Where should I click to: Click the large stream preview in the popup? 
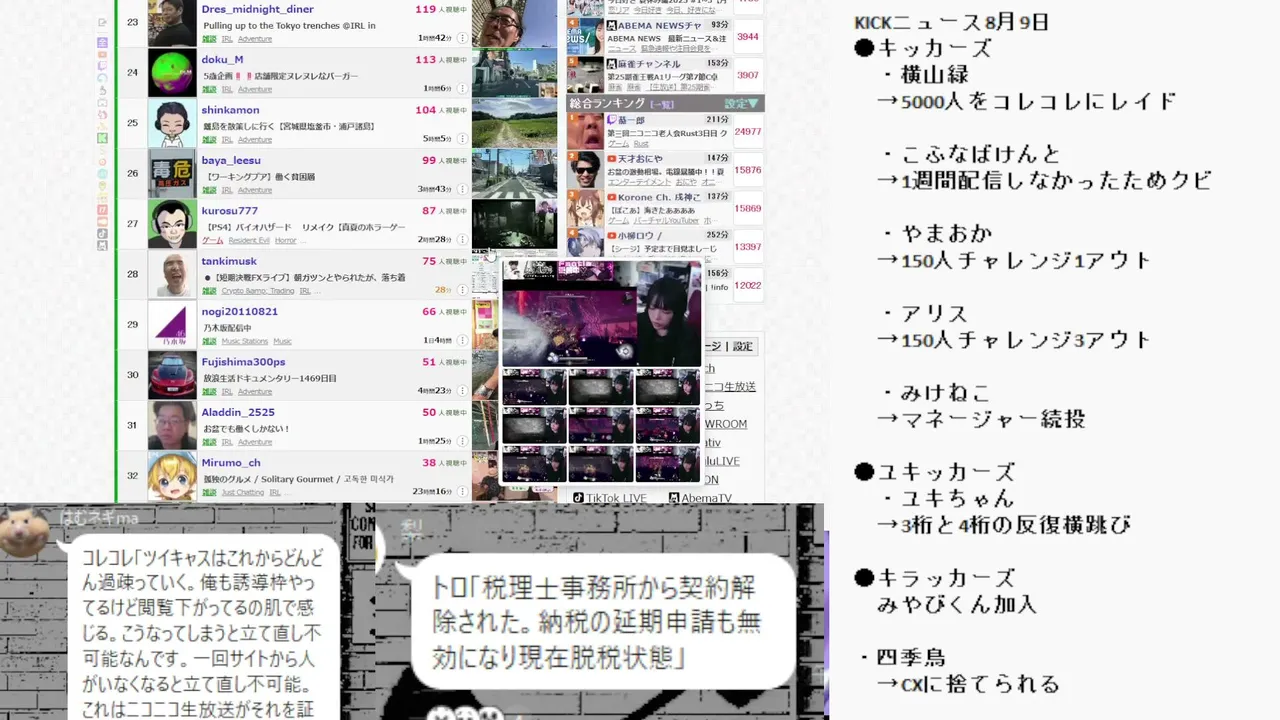[601, 314]
